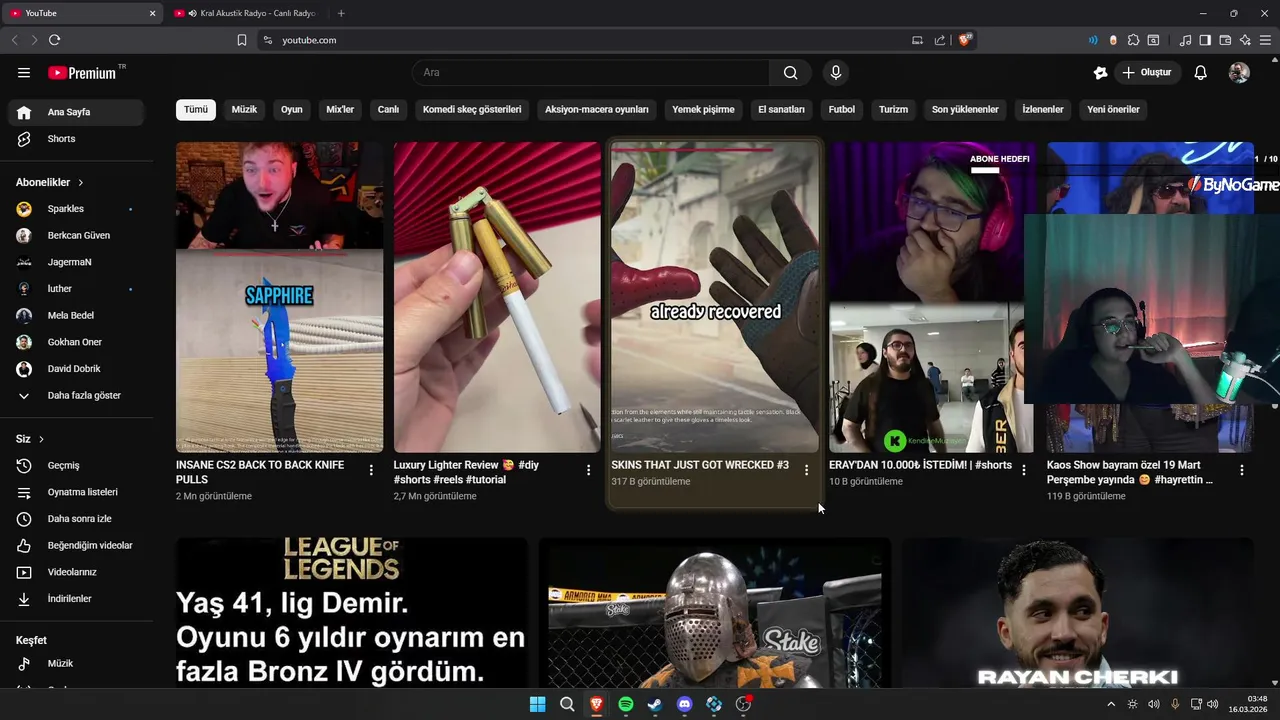The width and height of the screenshot is (1280, 720).
Task: Toggle the browser sidebar panel icon
Action: pyautogui.click(x=1205, y=40)
